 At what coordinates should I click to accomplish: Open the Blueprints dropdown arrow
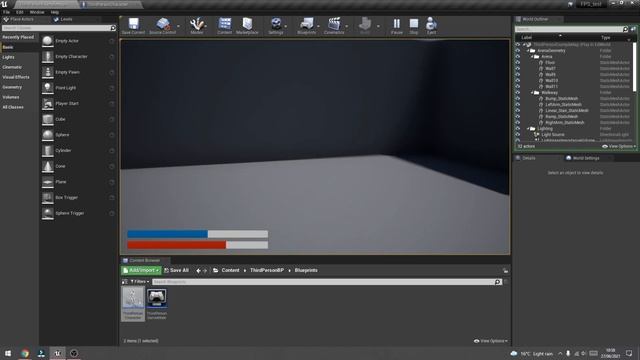(318, 26)
